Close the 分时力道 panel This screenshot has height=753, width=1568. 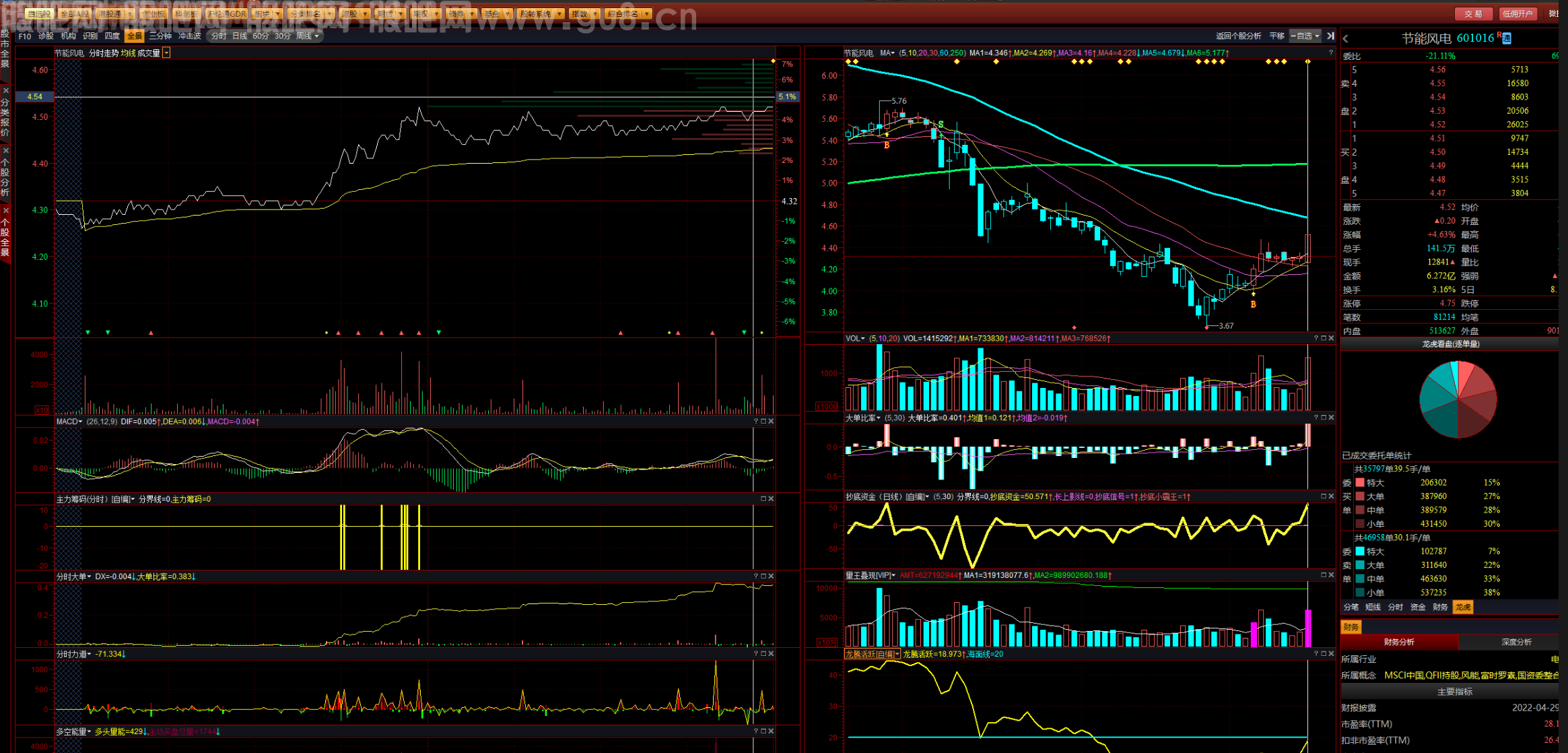[771, 653]
